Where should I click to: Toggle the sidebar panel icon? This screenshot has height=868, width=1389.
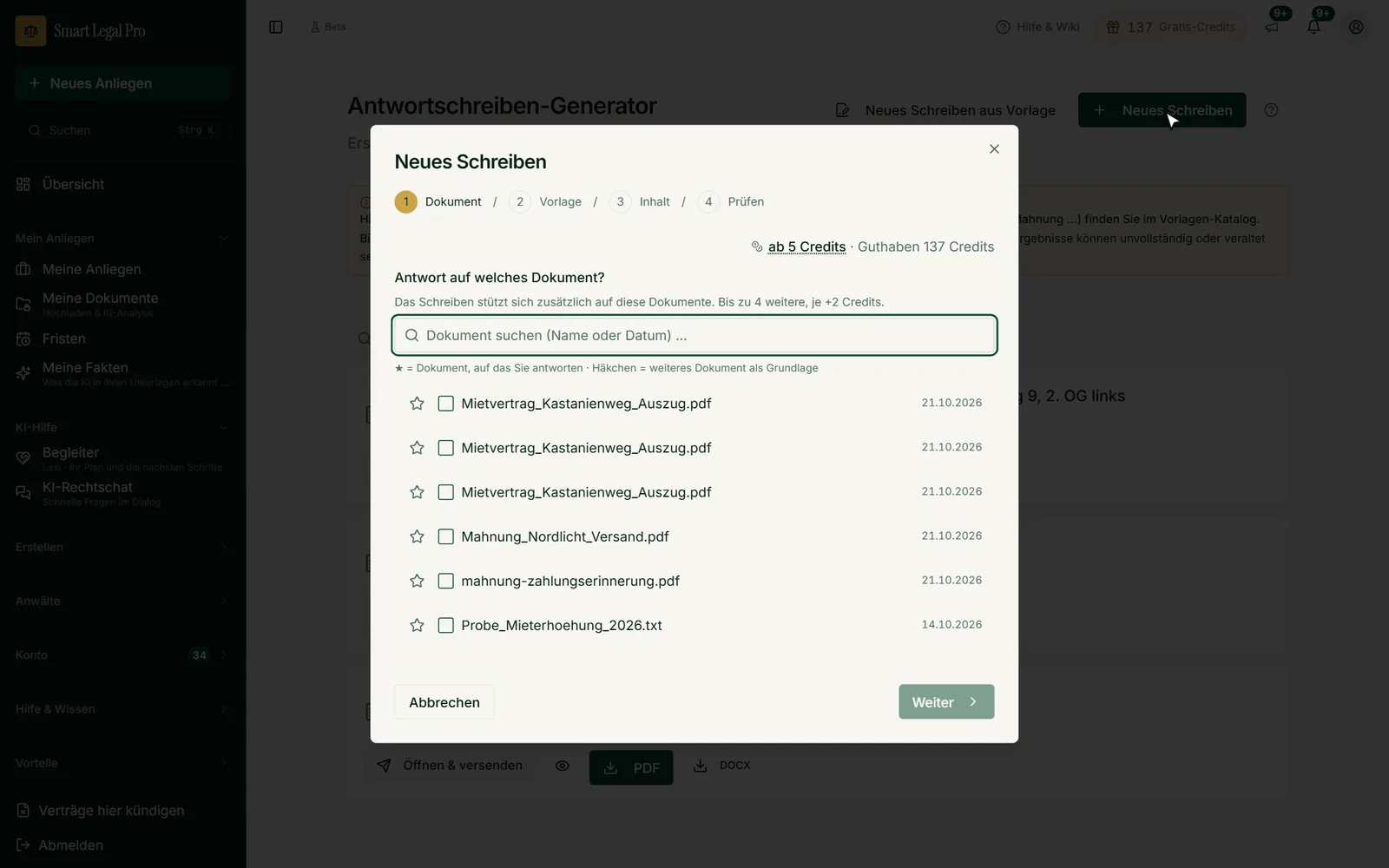pyautogui.click(x=276, y=27)
